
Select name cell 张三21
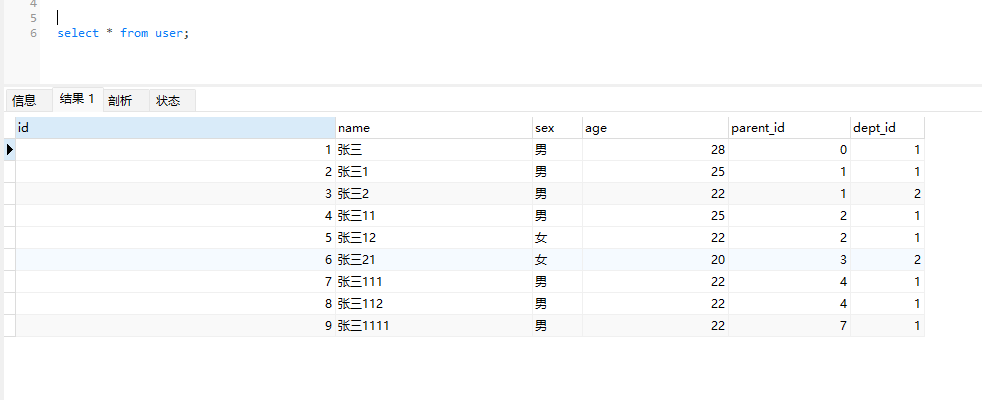(x=434, y=259)
